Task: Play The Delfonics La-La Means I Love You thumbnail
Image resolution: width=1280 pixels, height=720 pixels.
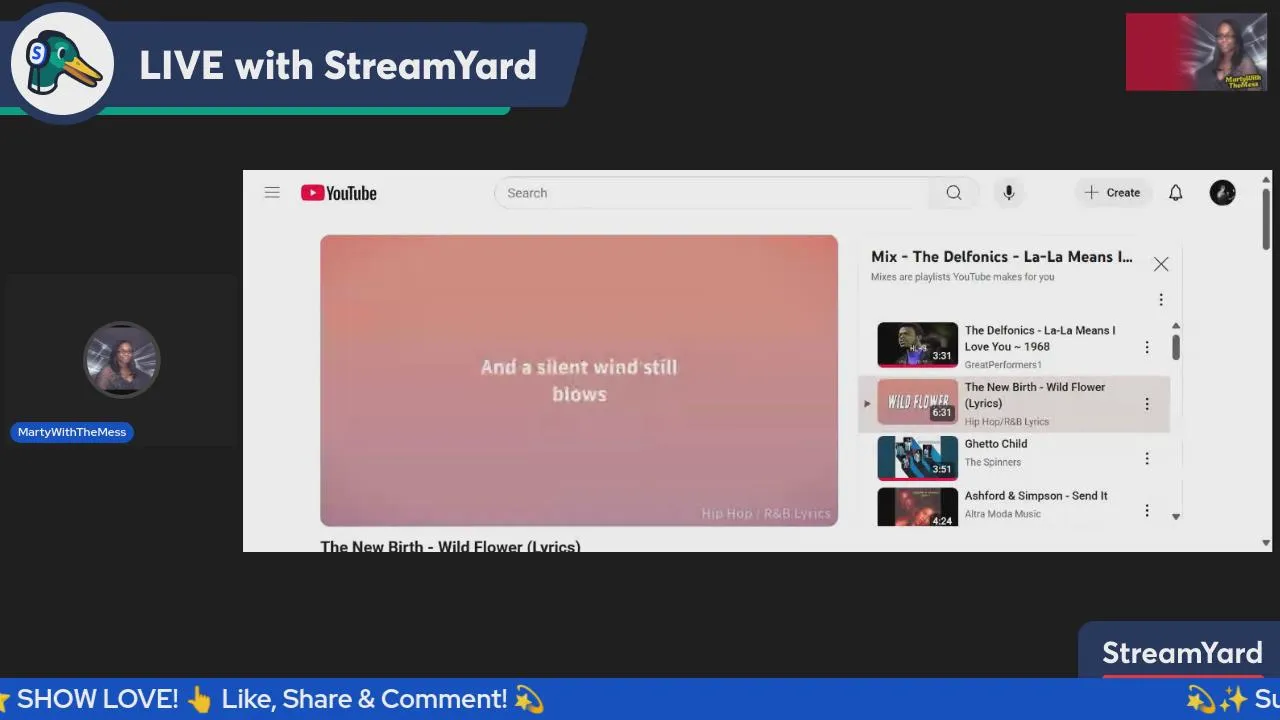Action: 917,345
